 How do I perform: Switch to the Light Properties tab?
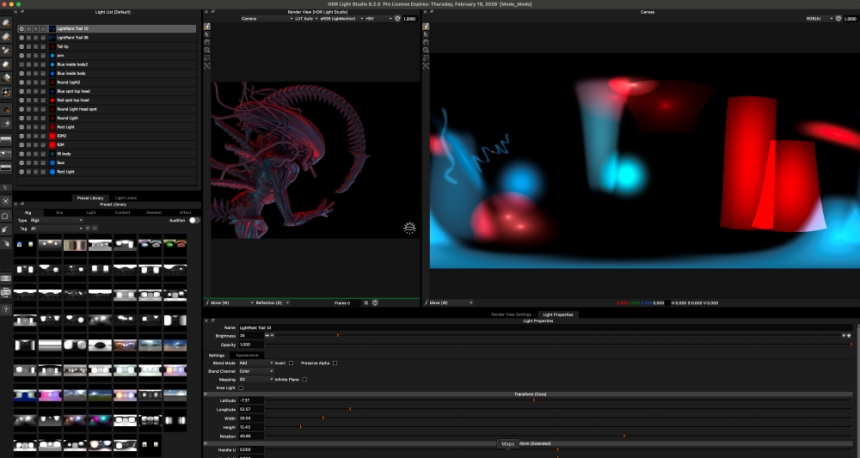(558, 315)
